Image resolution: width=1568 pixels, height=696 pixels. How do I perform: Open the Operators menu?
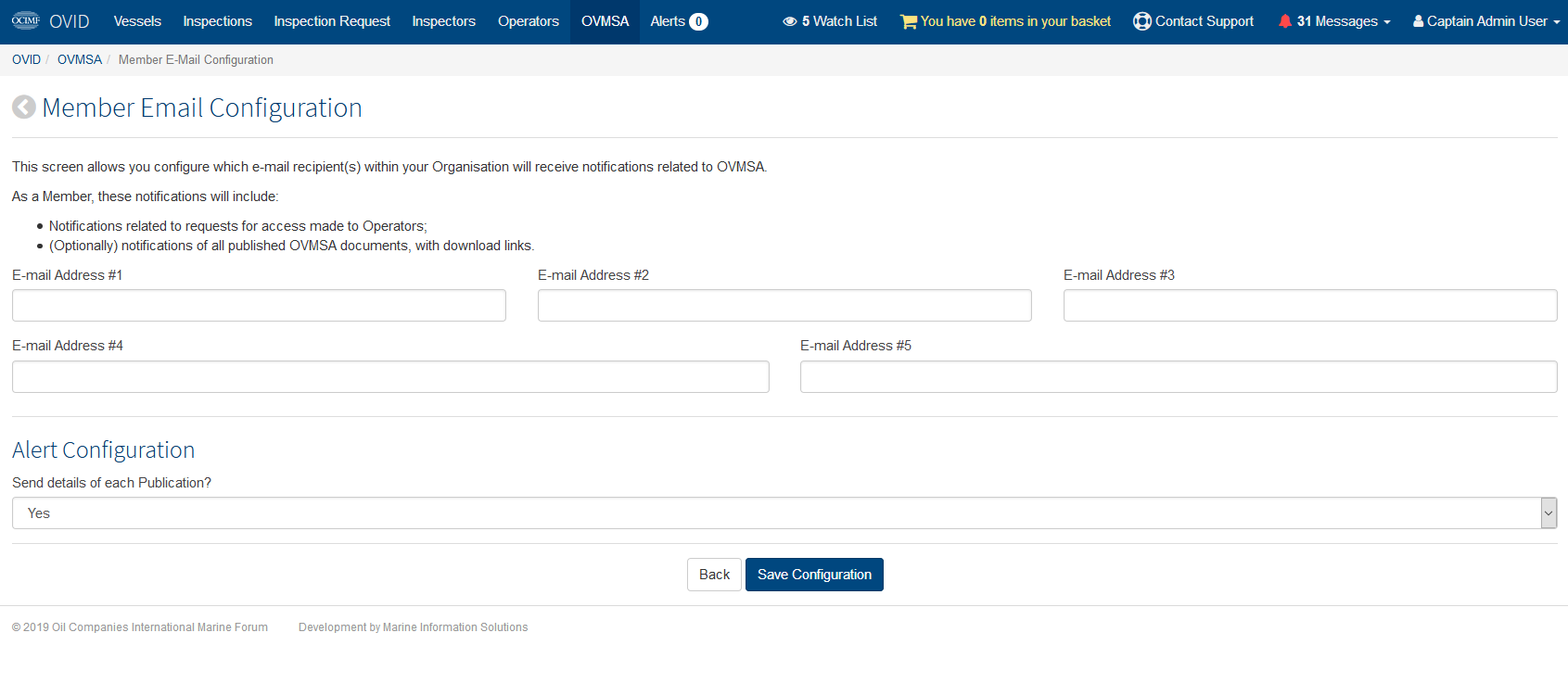click(x=529, y=21)
